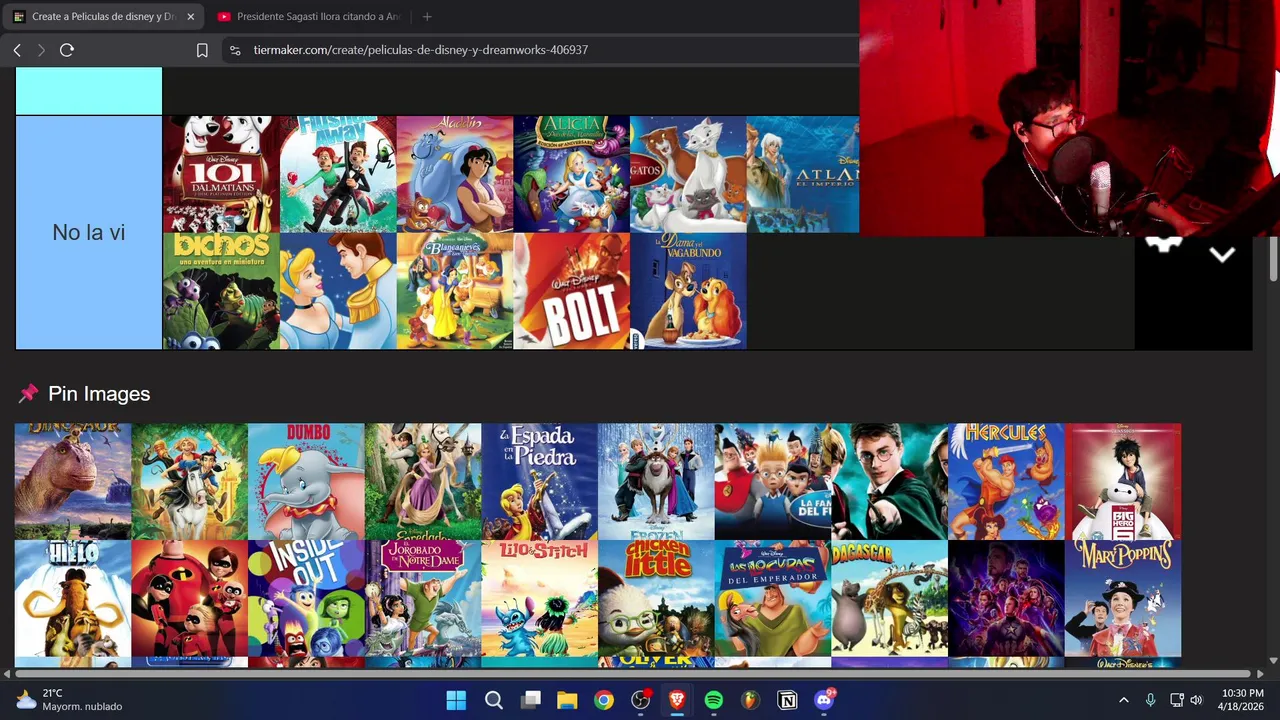Move the No la vi tier down
The height and width of the screenshot is (720, 1280).
[1222, 255]
